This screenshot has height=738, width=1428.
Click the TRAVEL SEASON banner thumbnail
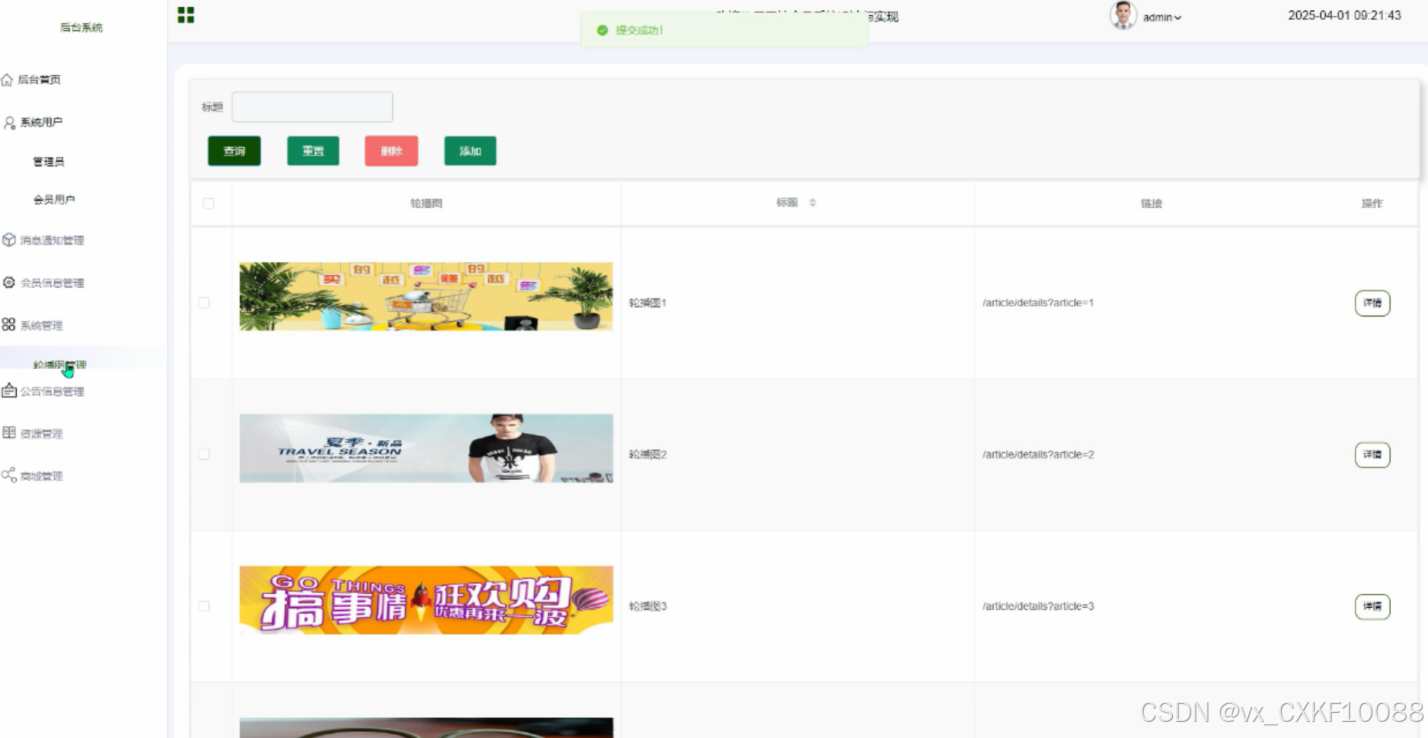(x=426, y=448)
